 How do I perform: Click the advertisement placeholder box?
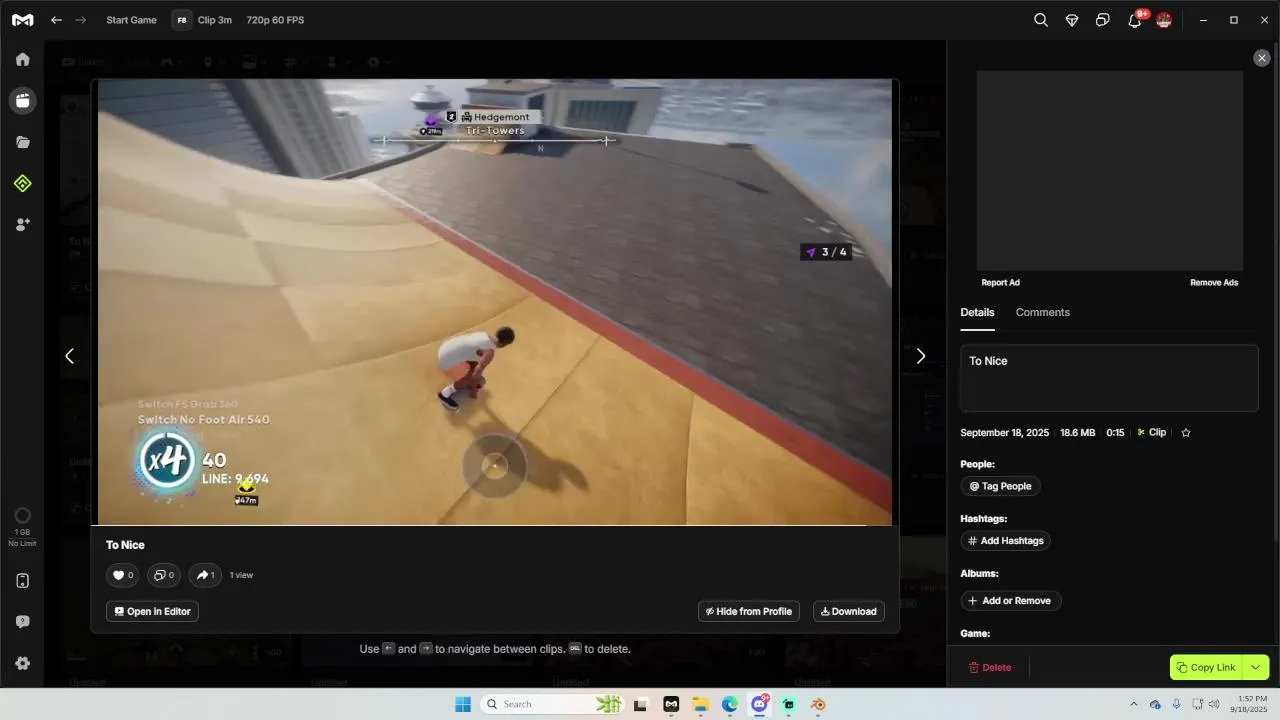pos(1109,171)
